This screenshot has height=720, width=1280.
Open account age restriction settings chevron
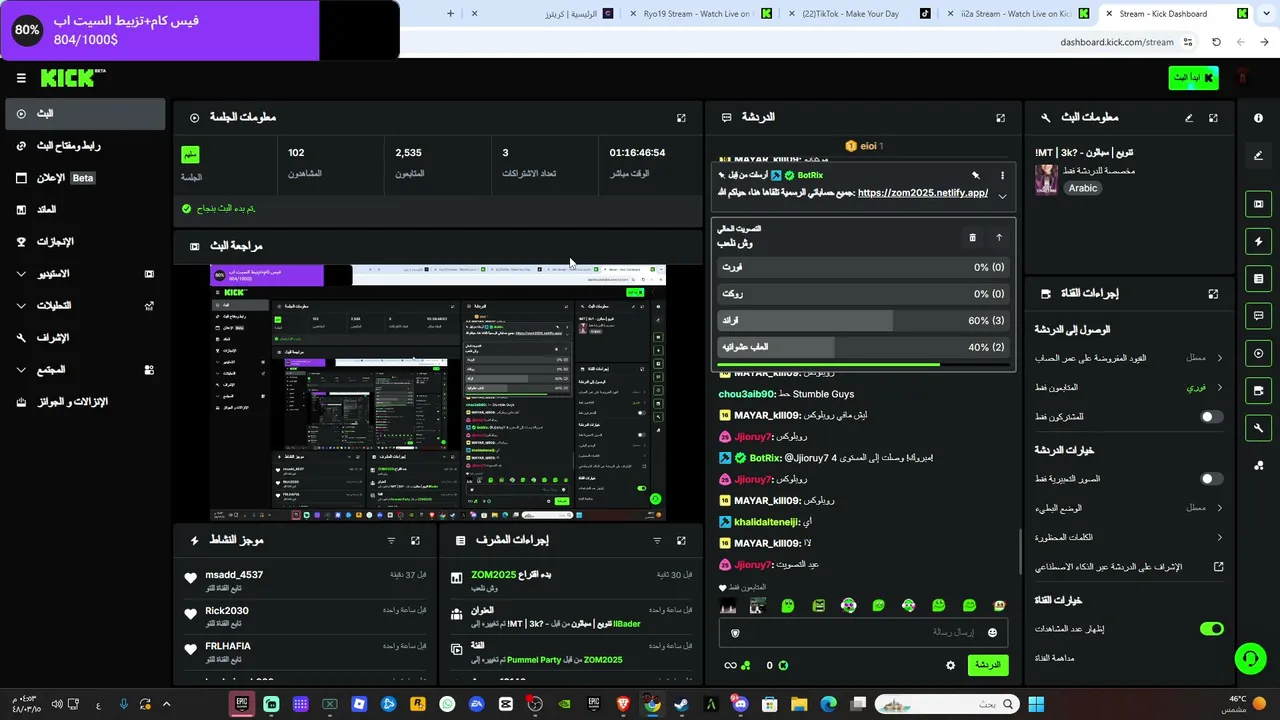(x=1220, y=358)
